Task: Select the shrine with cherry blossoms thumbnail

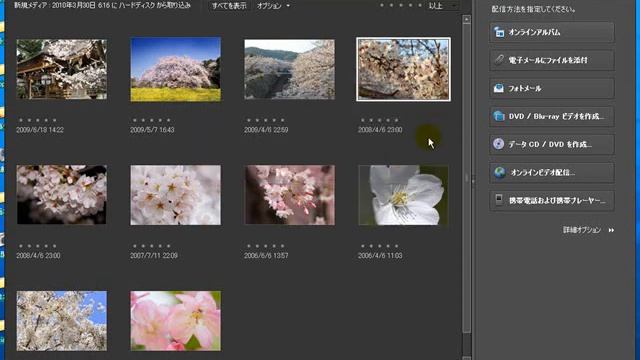Action: coord(62,69)
